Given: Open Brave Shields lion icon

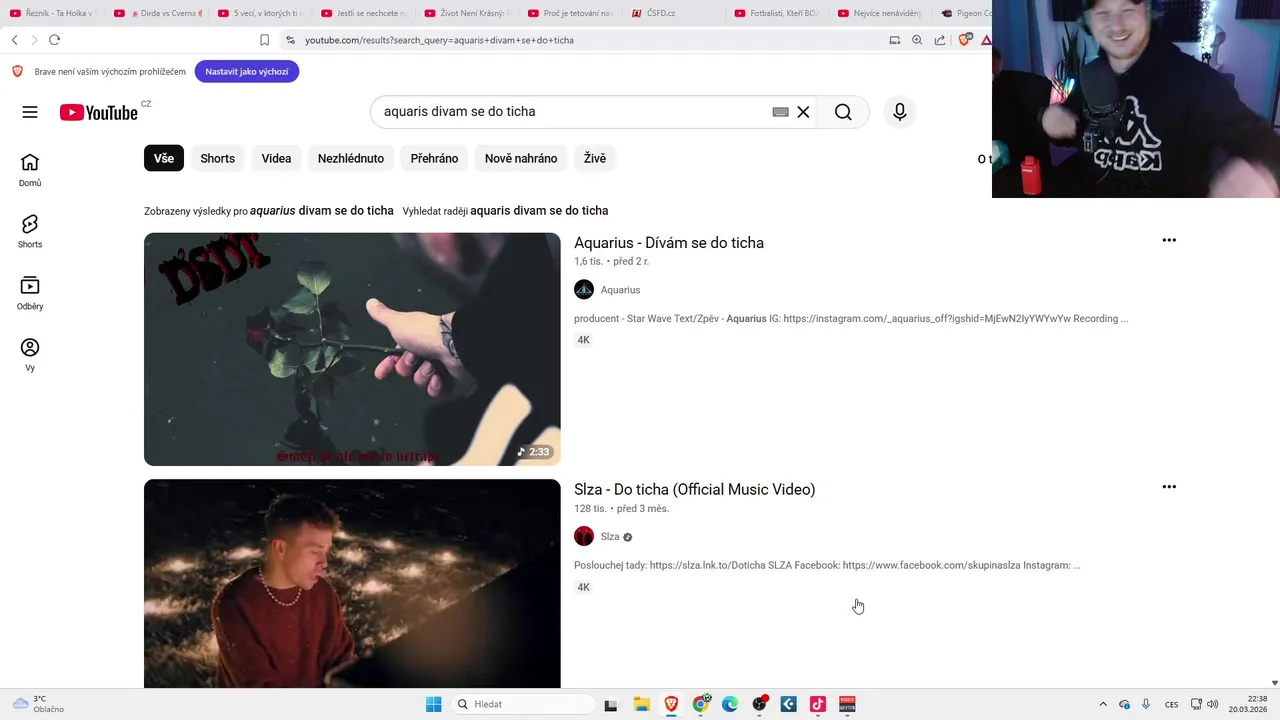Looking at the screenshot, I should point(964,40).
